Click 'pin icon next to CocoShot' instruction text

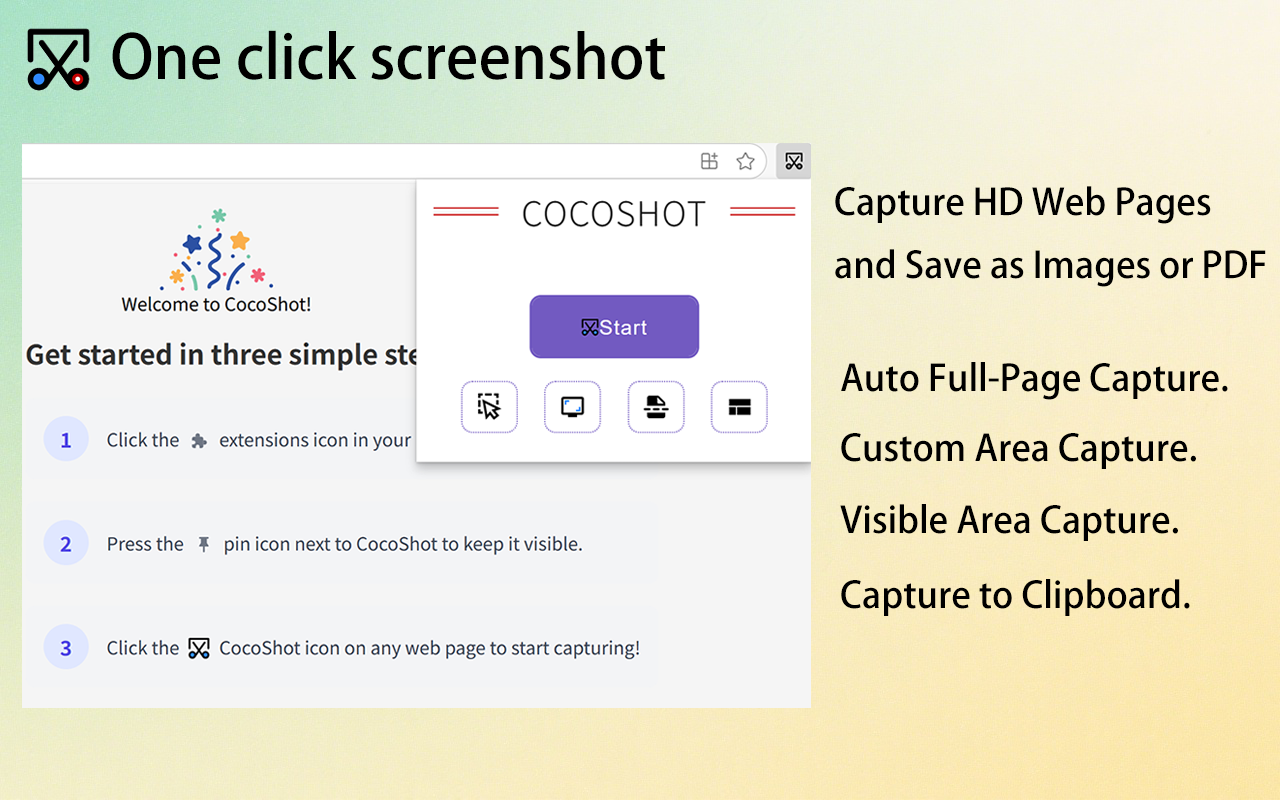click(x=403, y=545)
